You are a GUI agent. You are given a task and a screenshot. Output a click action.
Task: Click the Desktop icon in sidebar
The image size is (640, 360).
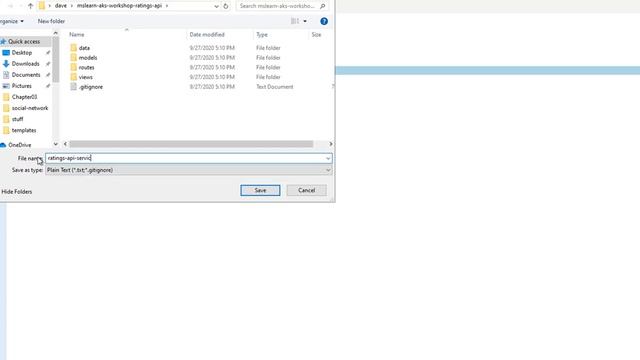pyautogui.click(x=6, y=53)
